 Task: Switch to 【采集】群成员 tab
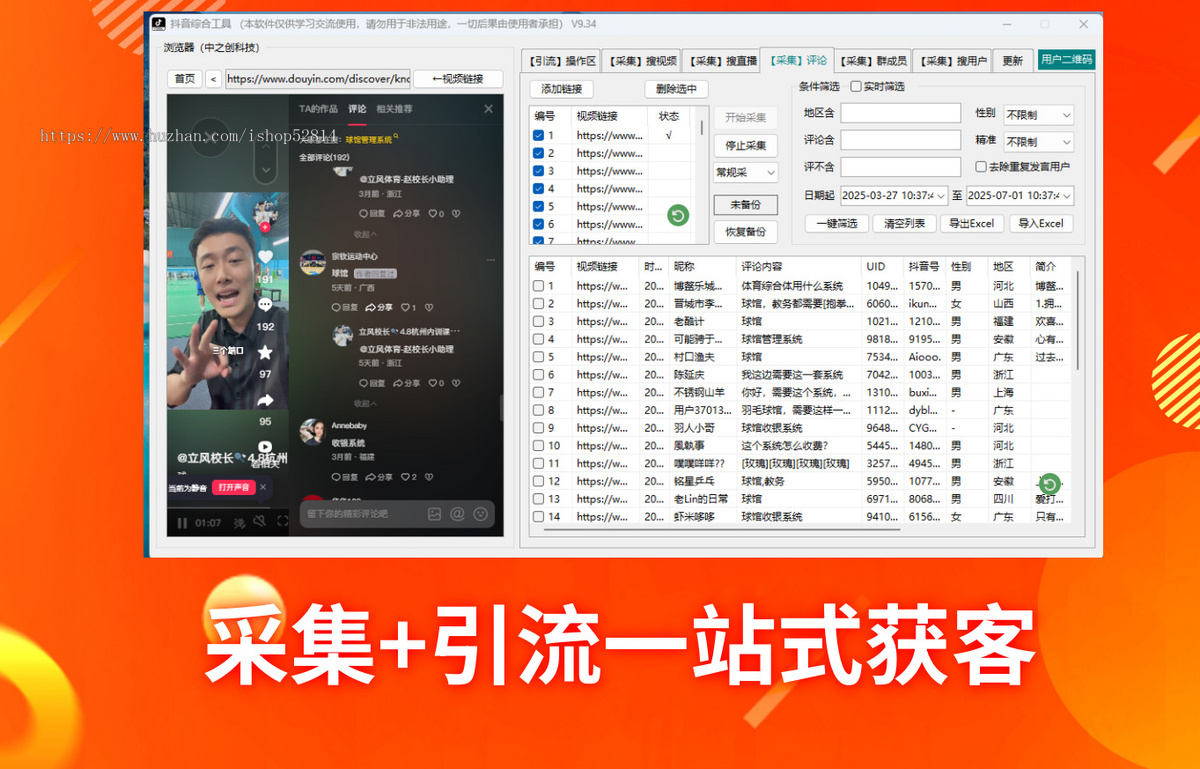pos(872,61)
